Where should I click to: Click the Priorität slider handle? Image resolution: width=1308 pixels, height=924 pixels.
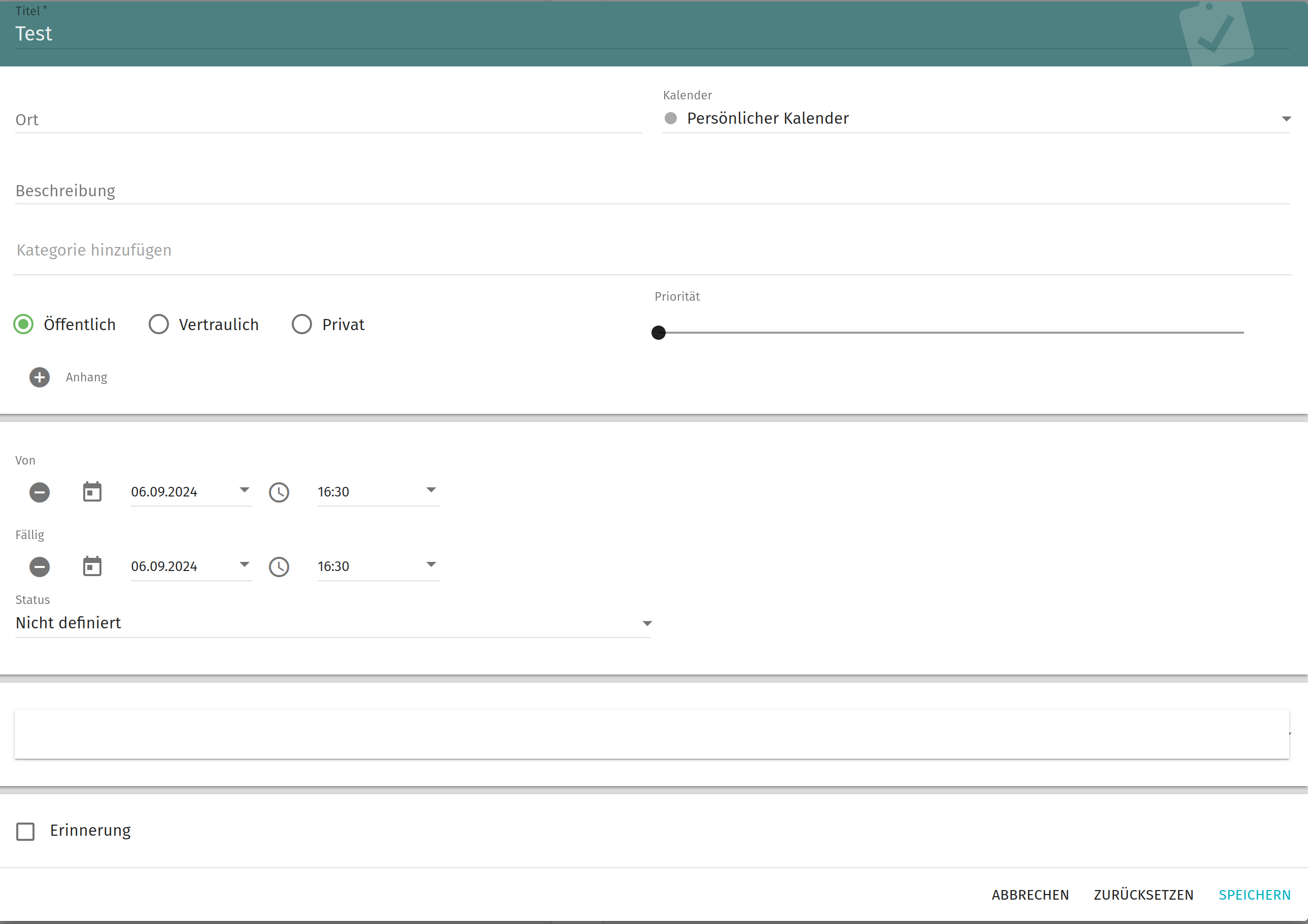(659, 333)
